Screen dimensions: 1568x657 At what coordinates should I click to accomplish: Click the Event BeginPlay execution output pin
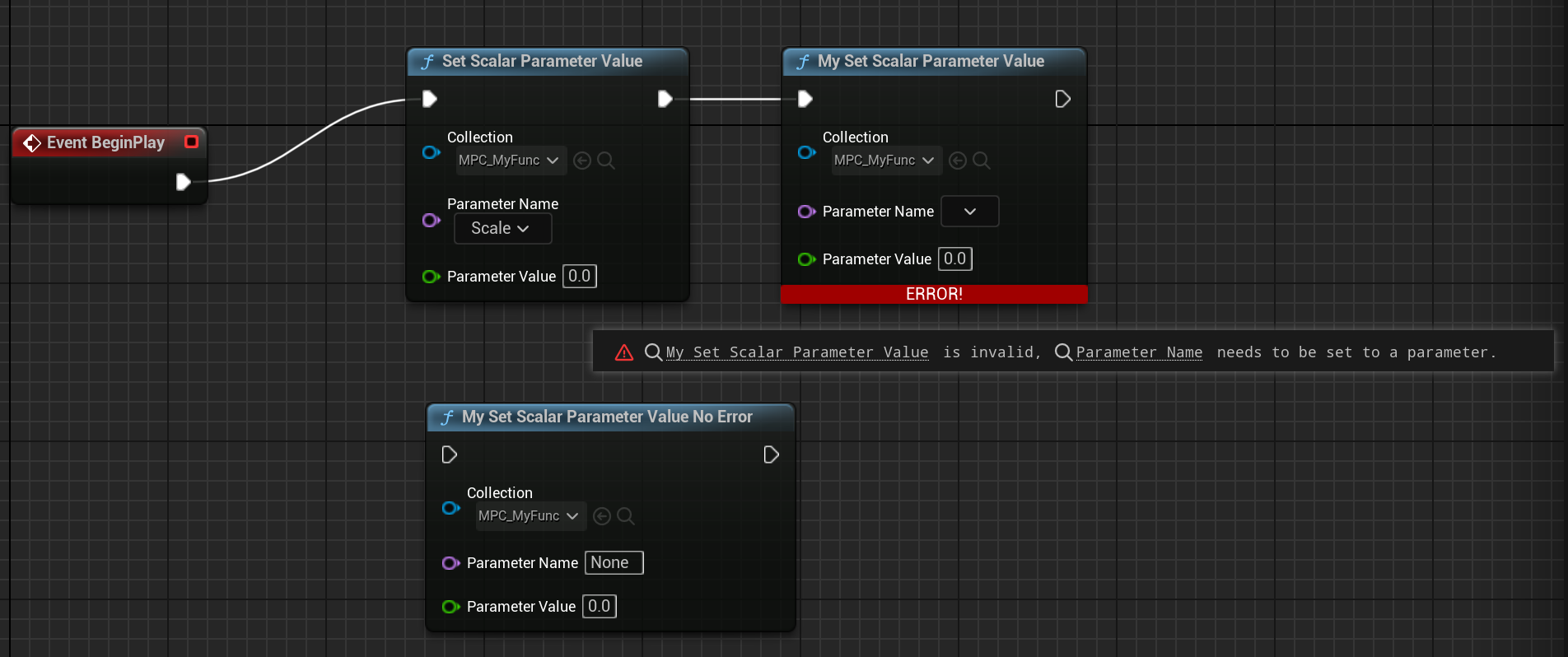tap(183, 182)
